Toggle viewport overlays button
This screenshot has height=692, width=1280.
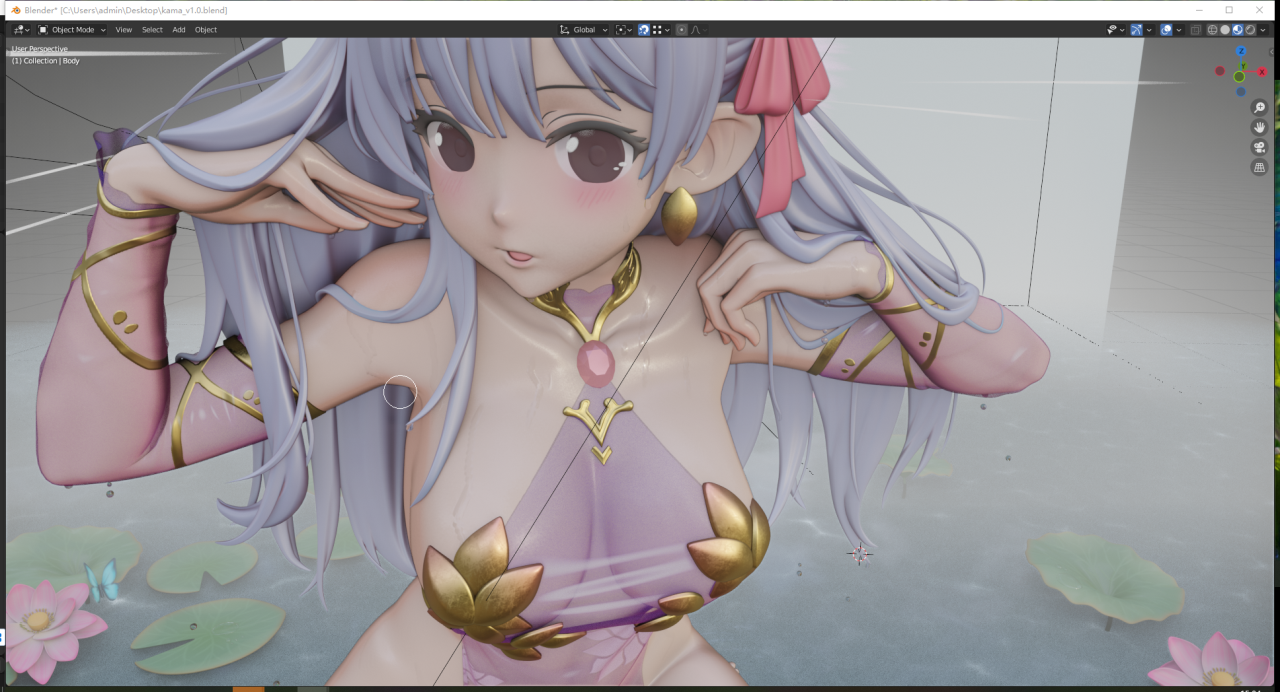tap(1166, 30)
